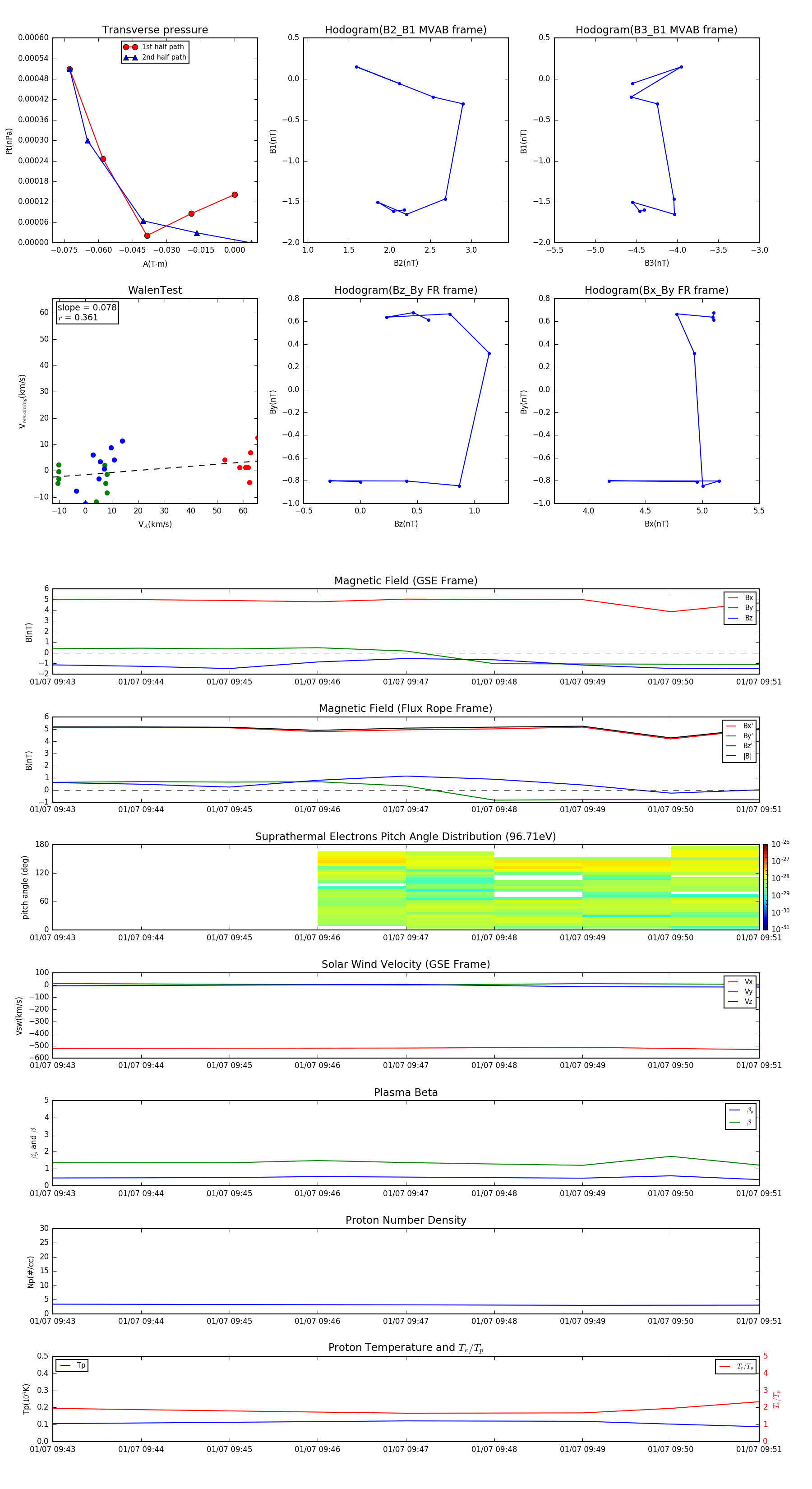Click the '1st half path' legend entry

pyautogui.click(x=154, y=47)
